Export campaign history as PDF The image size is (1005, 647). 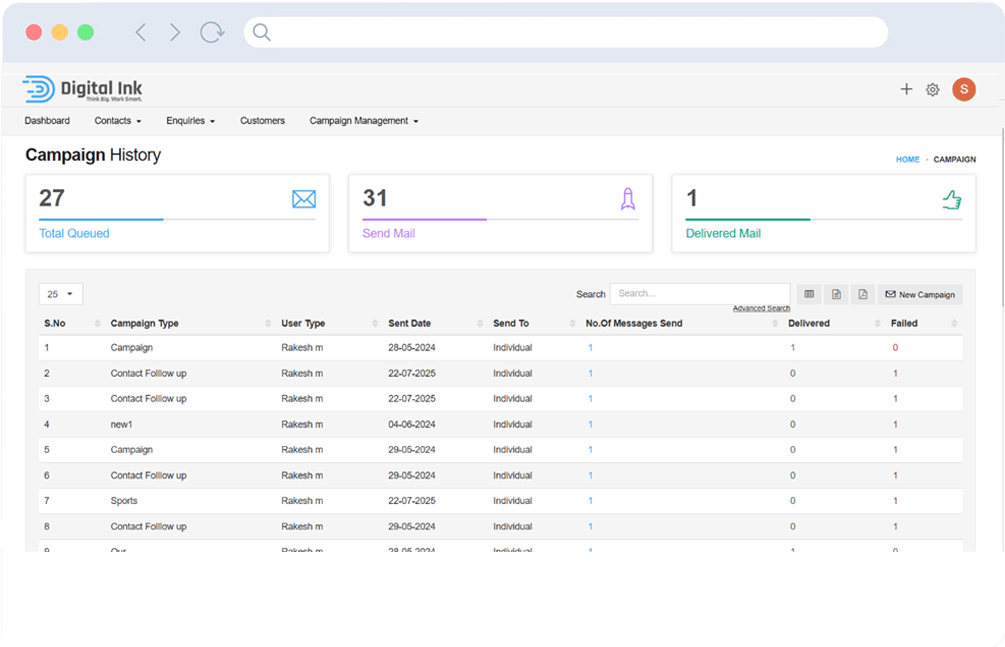(x=863, y=294)
